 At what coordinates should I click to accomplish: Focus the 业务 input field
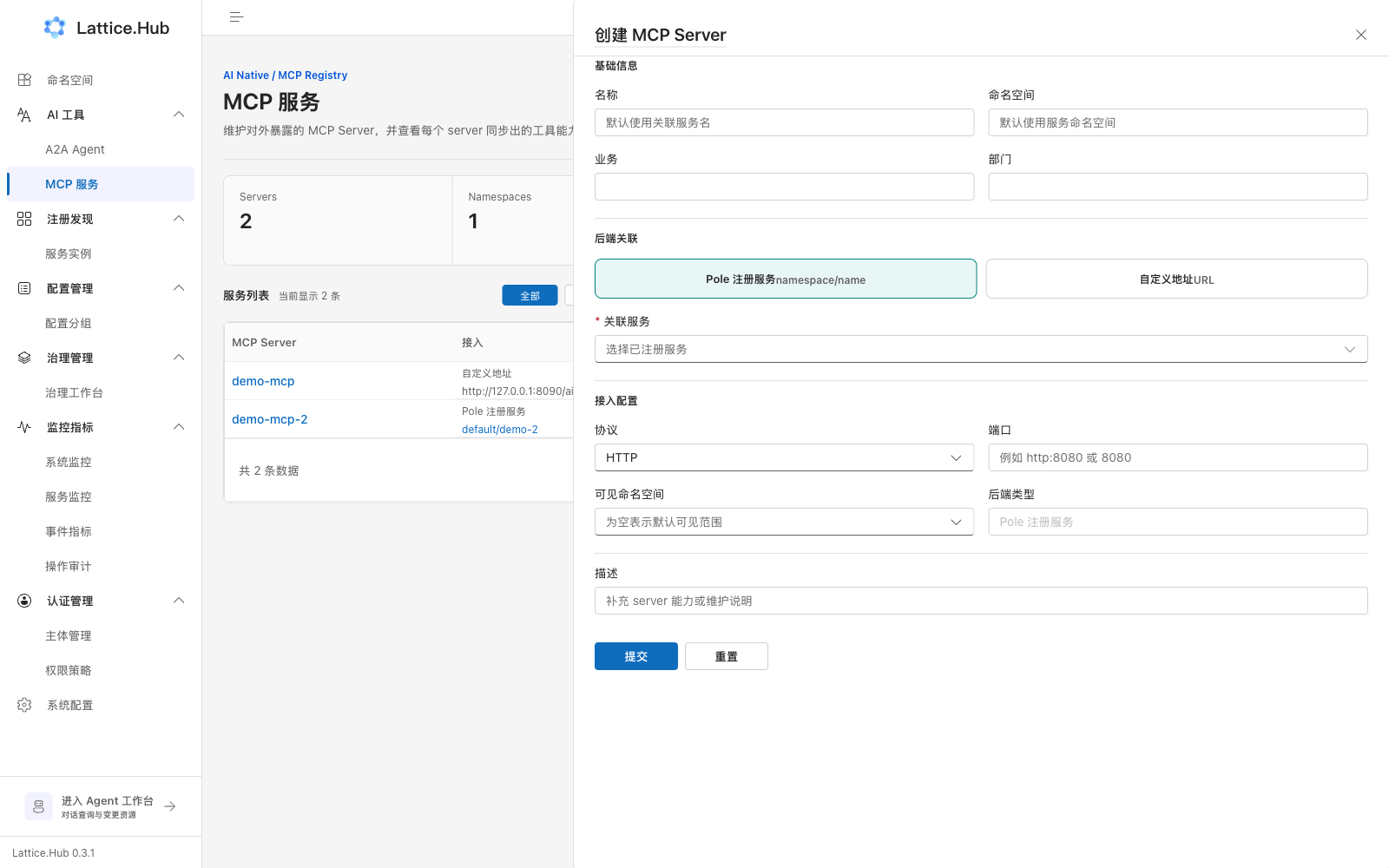pyautogui.click(x=784, y=187)
